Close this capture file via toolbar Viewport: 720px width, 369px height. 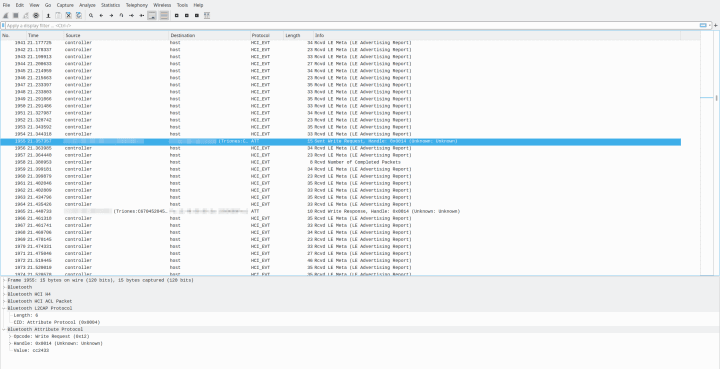[68, 16]
